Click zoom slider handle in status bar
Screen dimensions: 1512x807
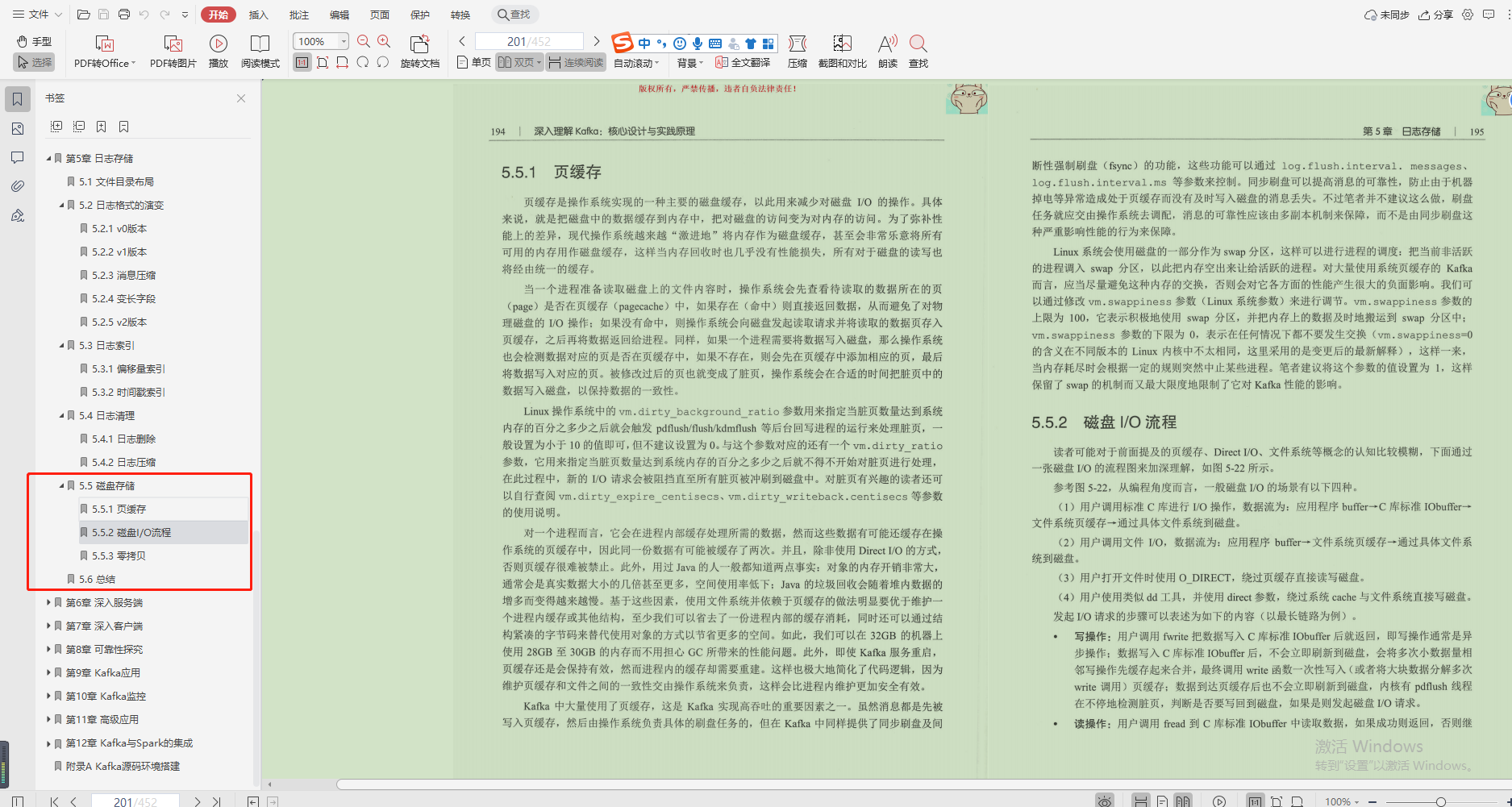(1440, 801)
